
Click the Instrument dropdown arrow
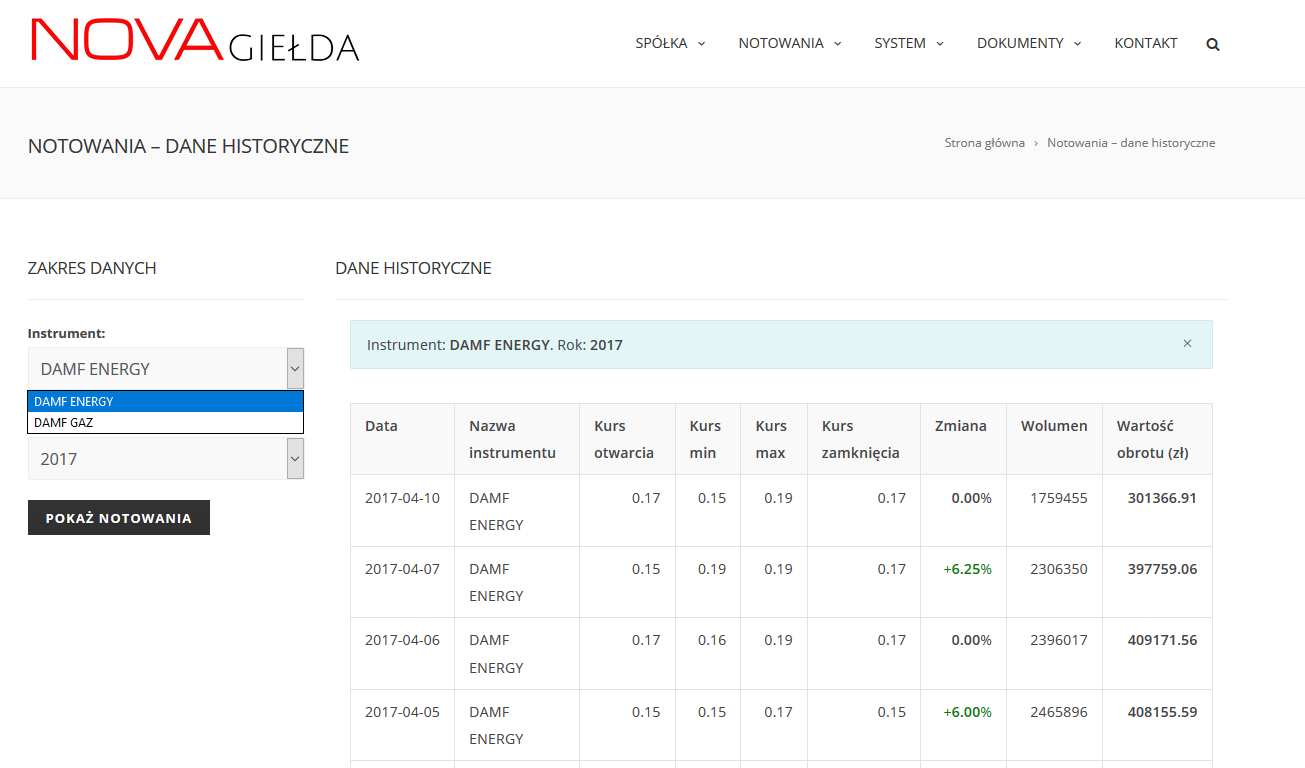[295, 369]
